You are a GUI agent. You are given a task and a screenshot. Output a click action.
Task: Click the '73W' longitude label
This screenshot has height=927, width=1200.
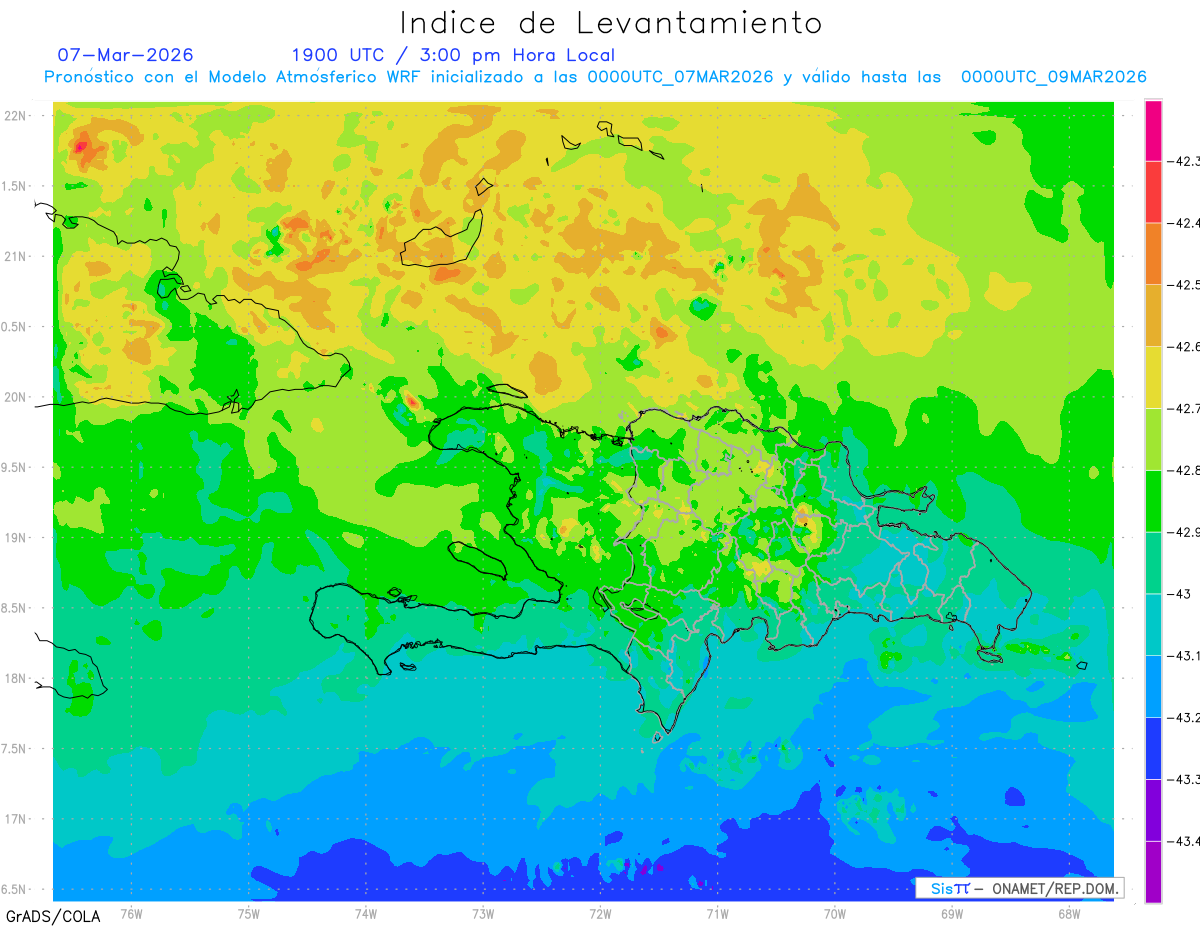(483, 913)
